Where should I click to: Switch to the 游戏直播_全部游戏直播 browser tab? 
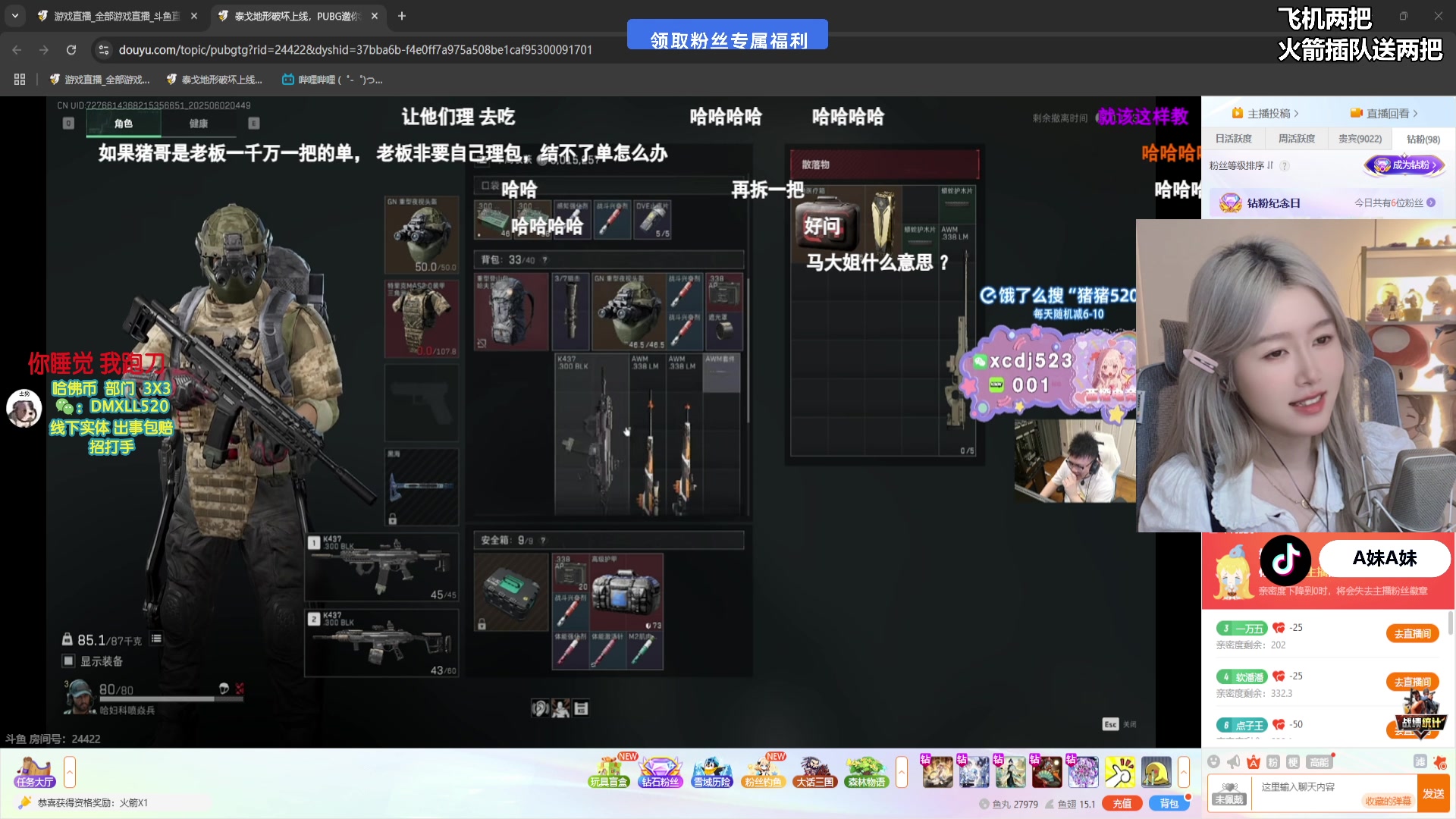116,16
